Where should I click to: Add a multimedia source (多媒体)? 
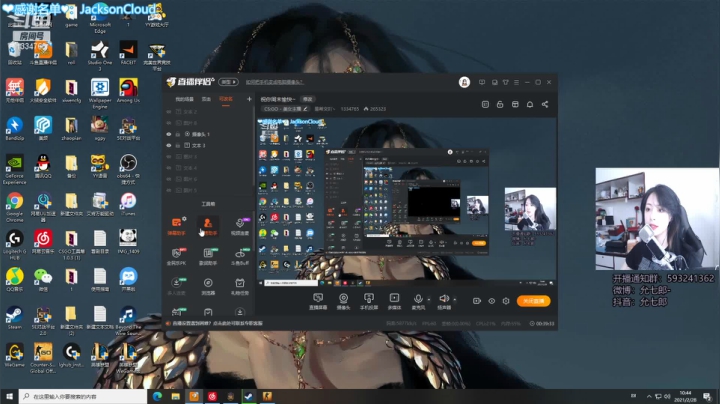[394, 302]
